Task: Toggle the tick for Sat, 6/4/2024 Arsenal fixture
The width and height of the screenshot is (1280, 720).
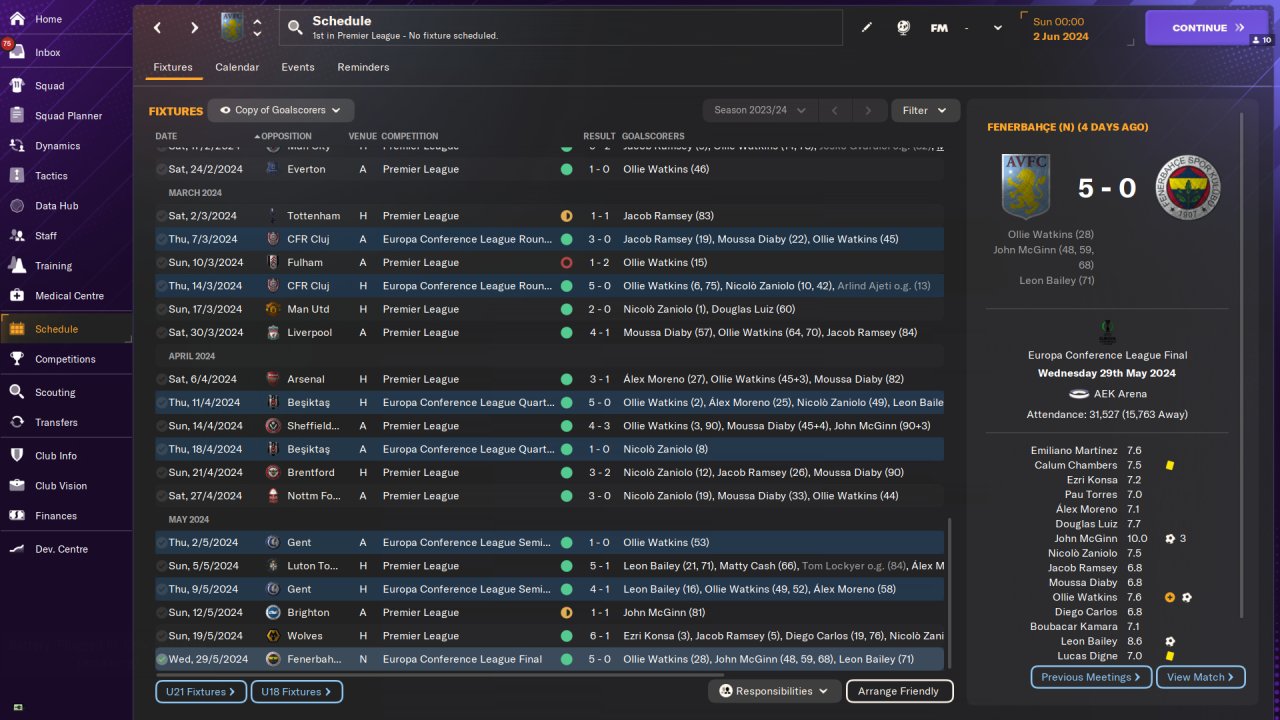Action: coord(162,379)
